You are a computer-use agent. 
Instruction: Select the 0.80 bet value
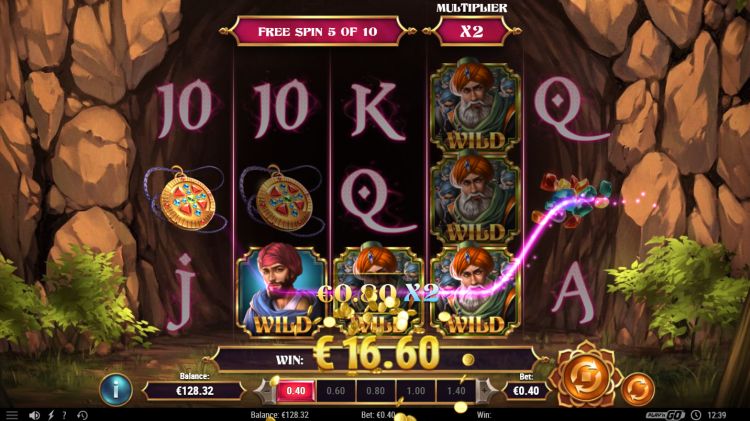375,391
